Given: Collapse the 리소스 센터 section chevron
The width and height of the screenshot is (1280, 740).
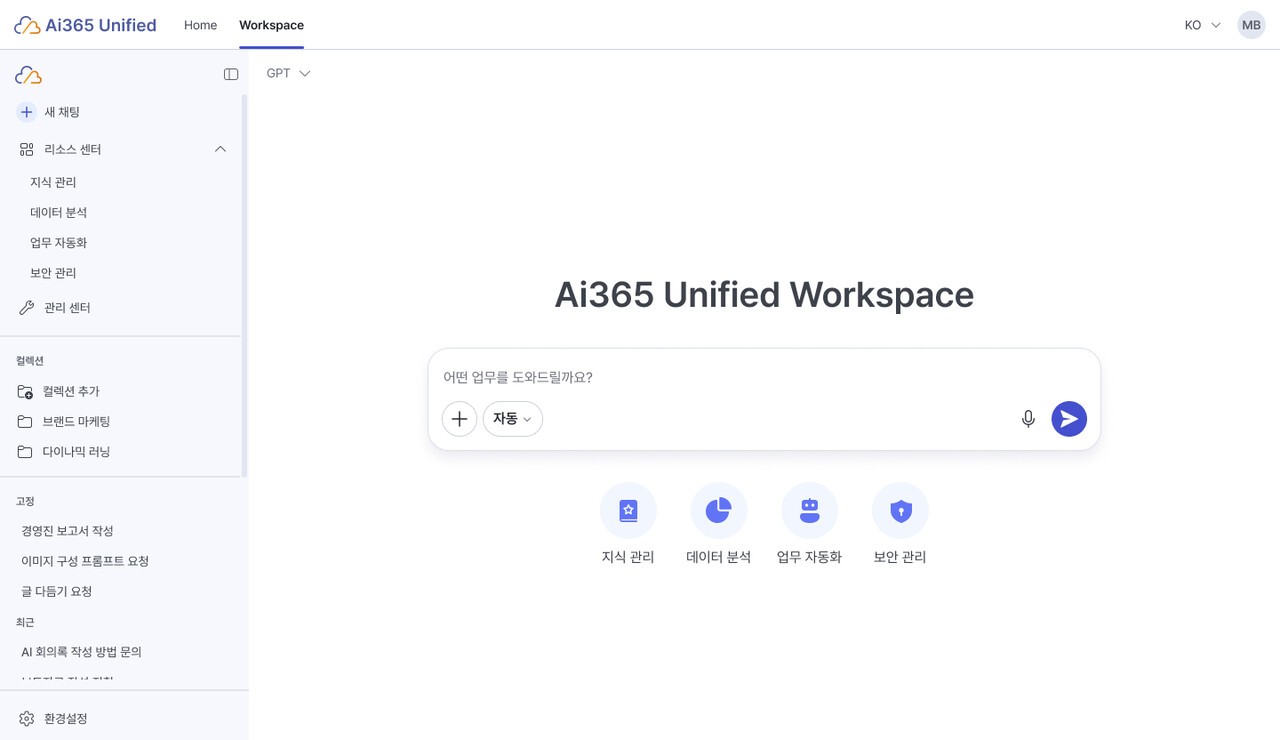Looking at the screenshot, I should (x=221, y=149).
